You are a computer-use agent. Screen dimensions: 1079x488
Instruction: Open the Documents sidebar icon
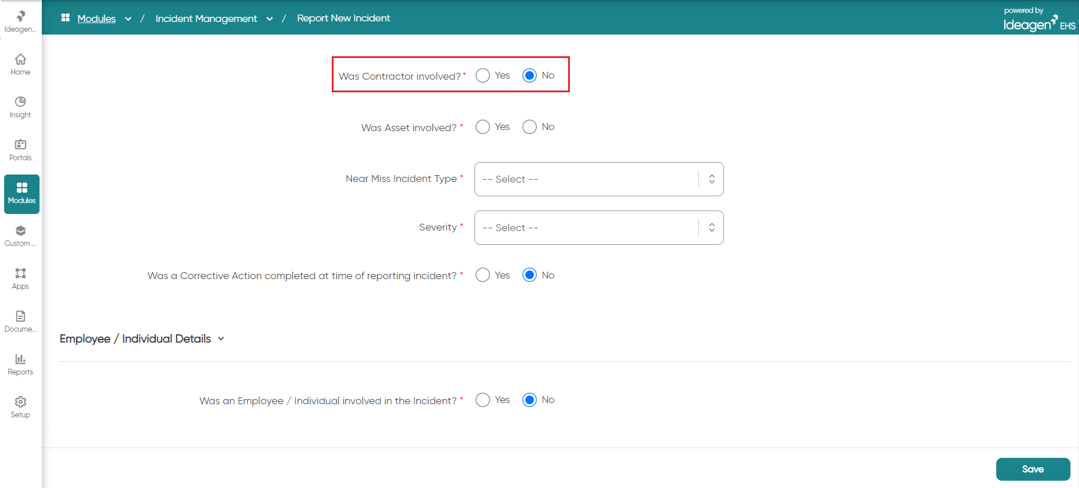pos(21,316)
